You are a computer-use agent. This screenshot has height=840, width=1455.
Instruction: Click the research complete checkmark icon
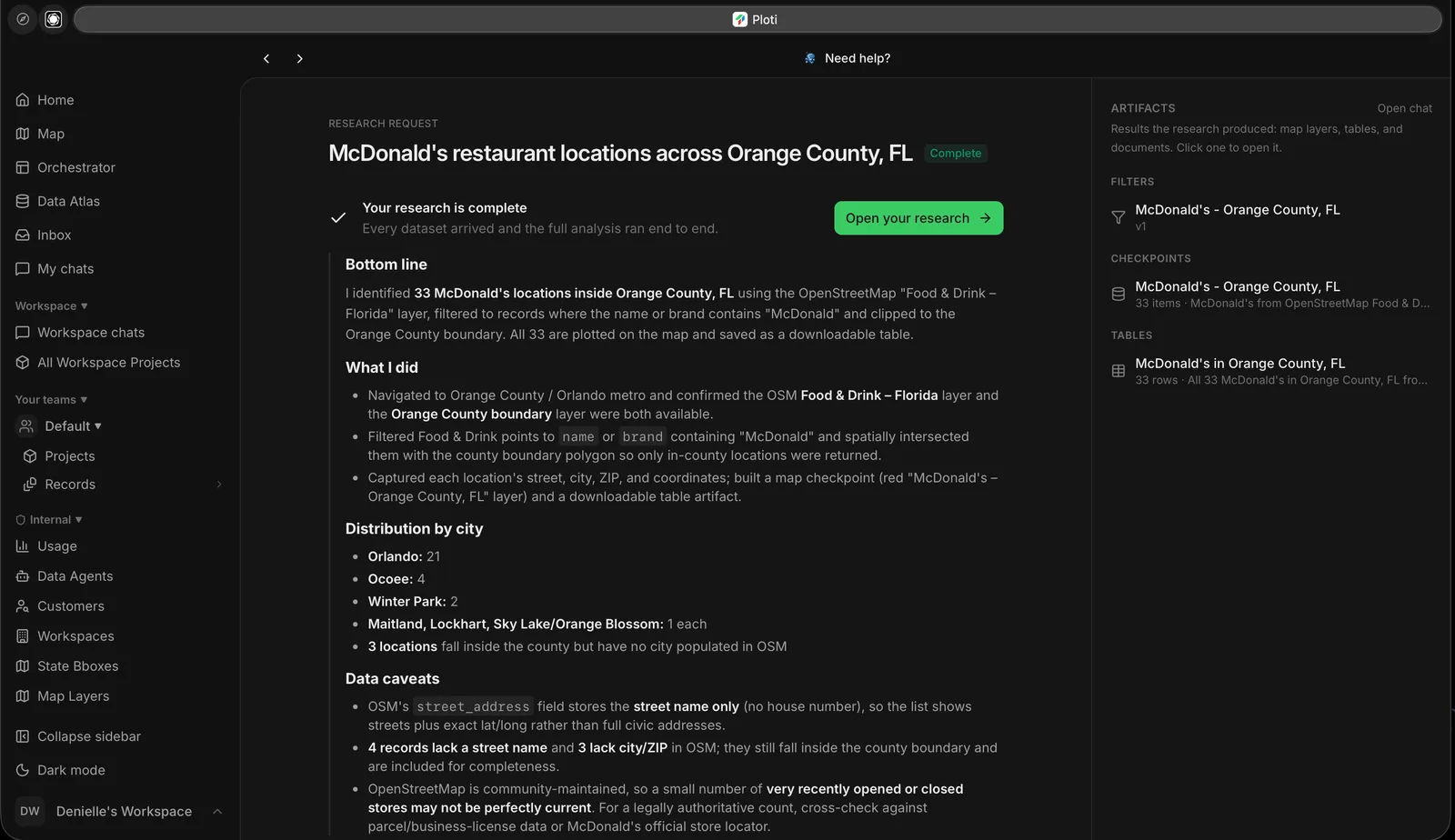338,217
